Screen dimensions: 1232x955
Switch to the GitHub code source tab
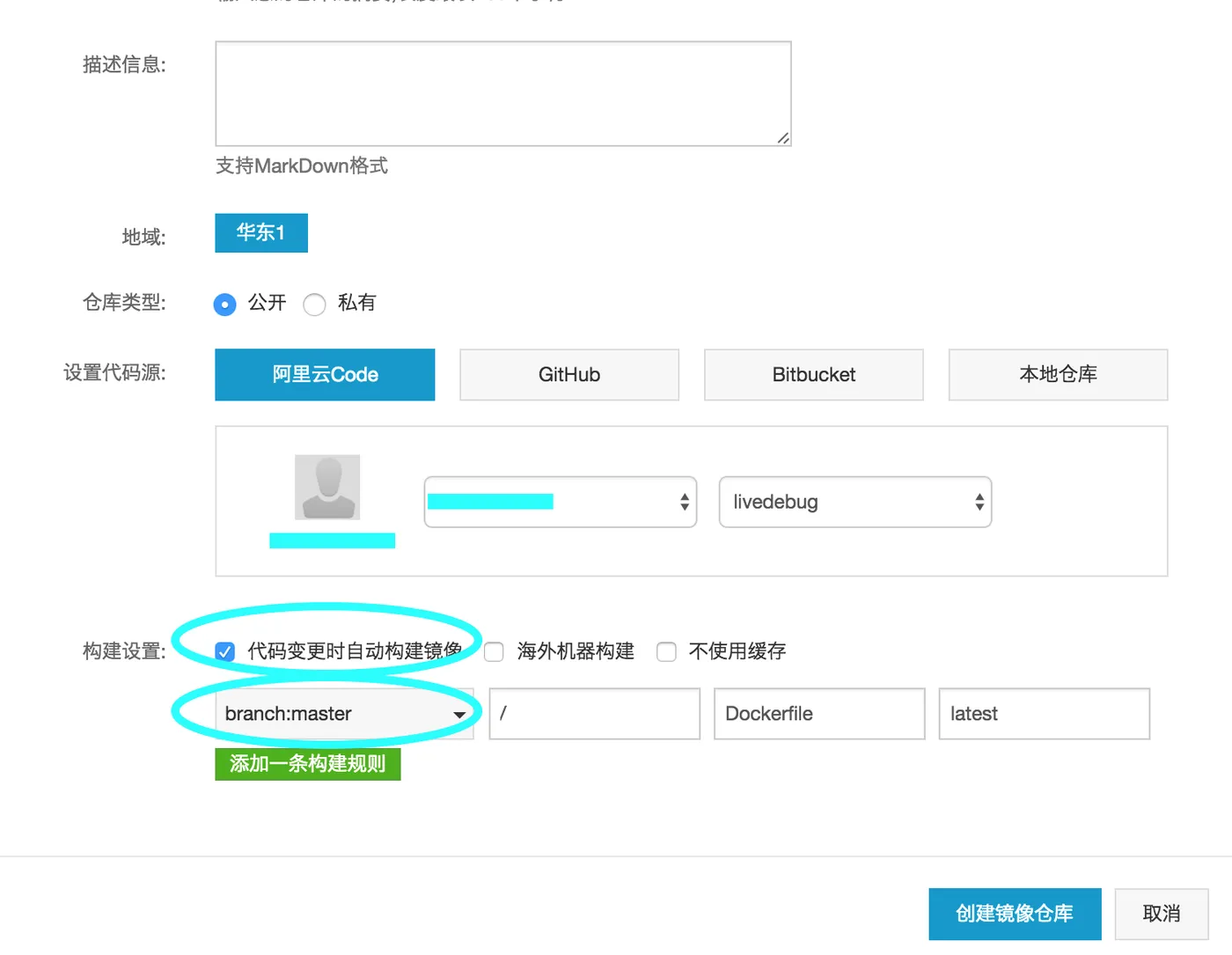click(x=568, y=374)
